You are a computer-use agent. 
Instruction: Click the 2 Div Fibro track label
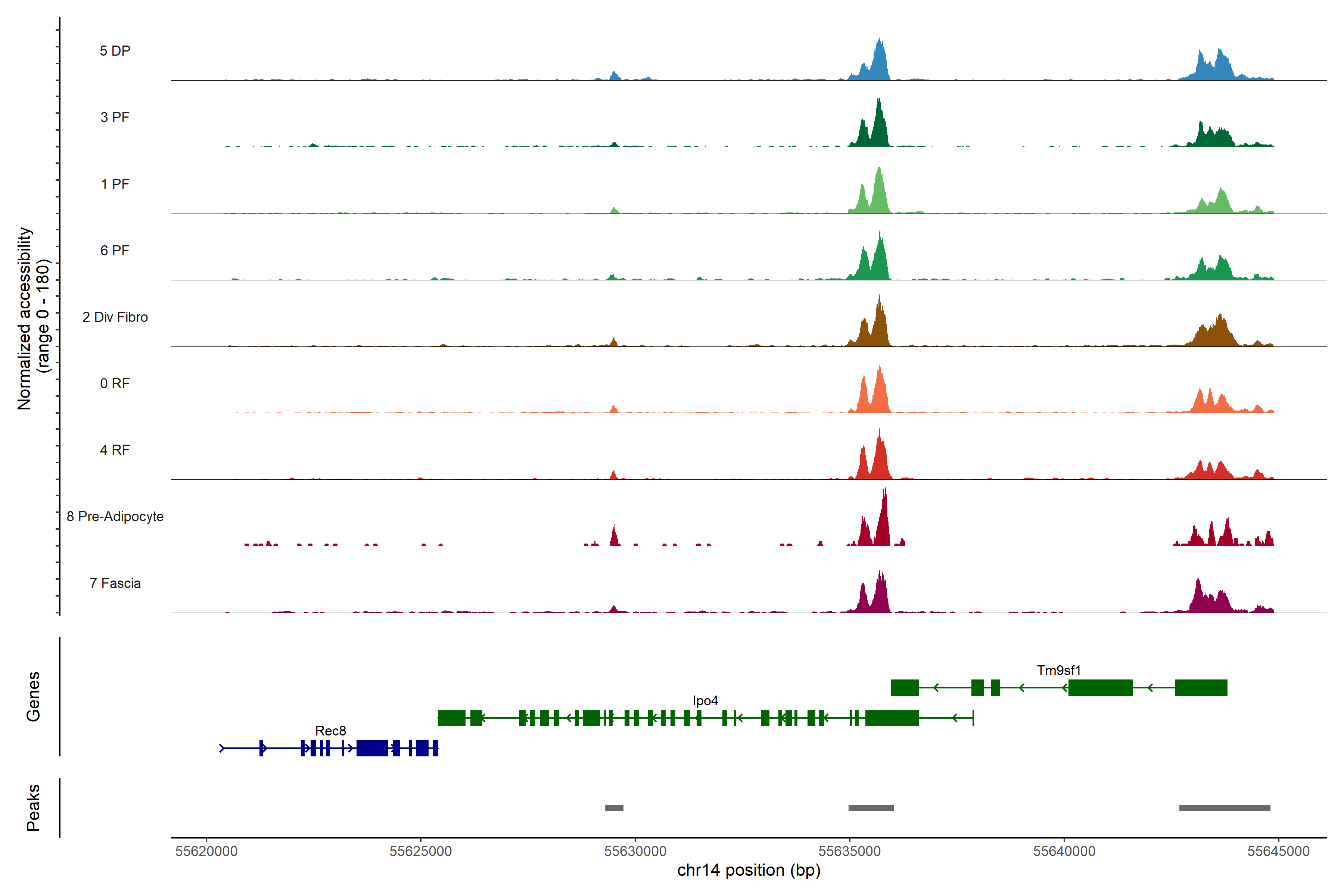pos(115,317)
